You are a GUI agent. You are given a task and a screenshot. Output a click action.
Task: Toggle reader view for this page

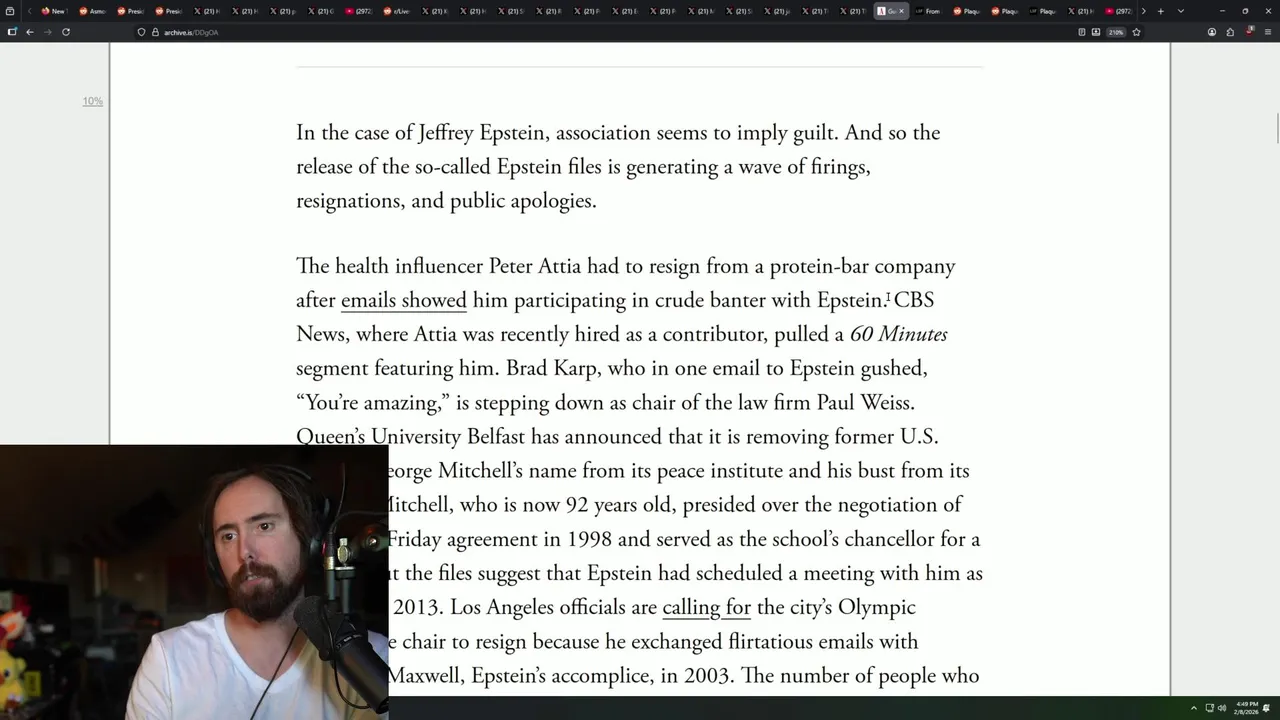(x=1082, y=32)
